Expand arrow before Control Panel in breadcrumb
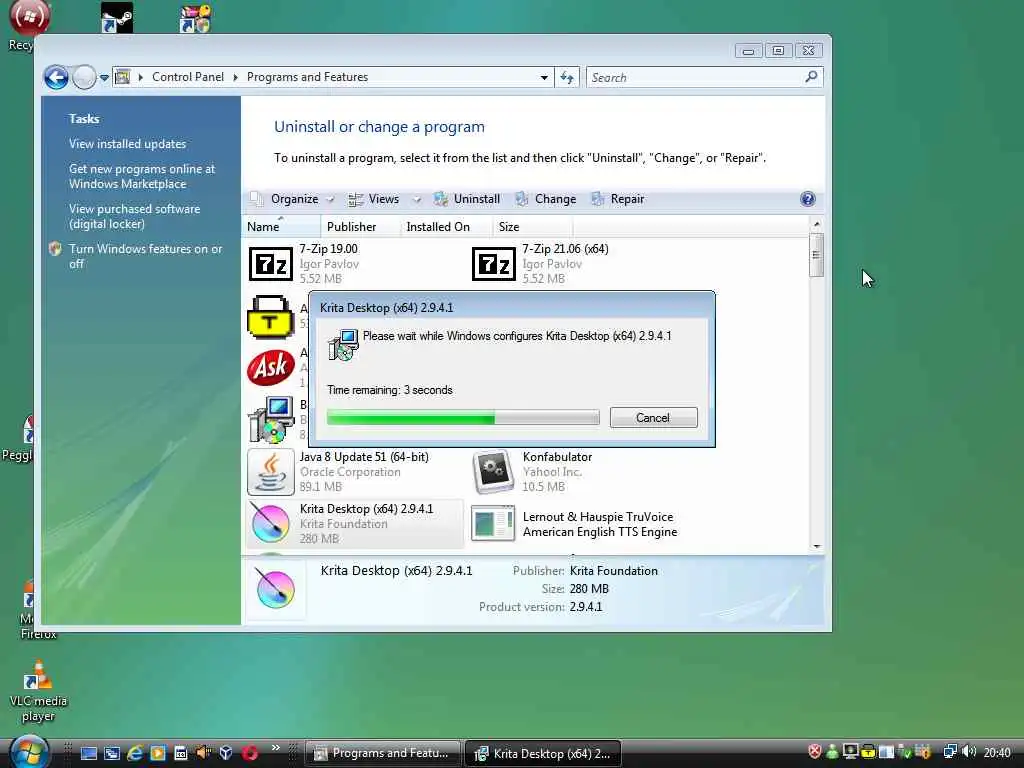This screenshot has width=1024, height=768. click(140, 78)
